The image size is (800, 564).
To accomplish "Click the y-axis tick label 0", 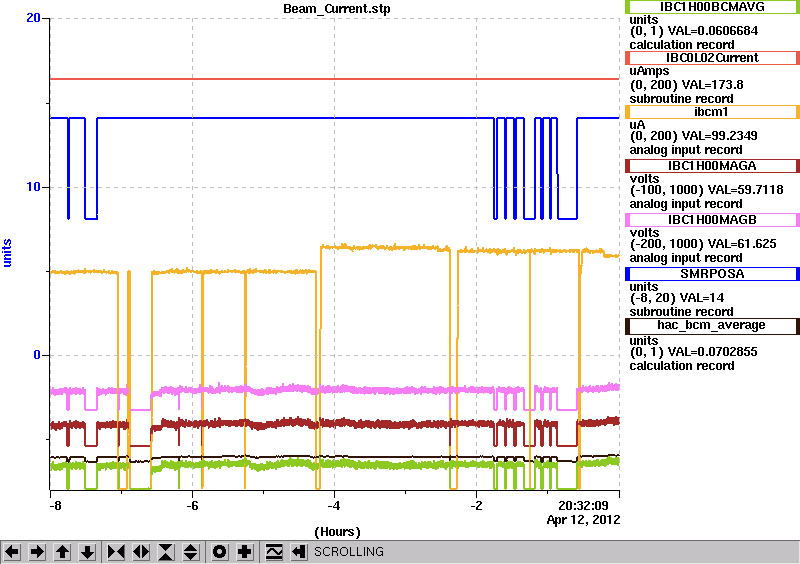I will [x=37, y=355].
